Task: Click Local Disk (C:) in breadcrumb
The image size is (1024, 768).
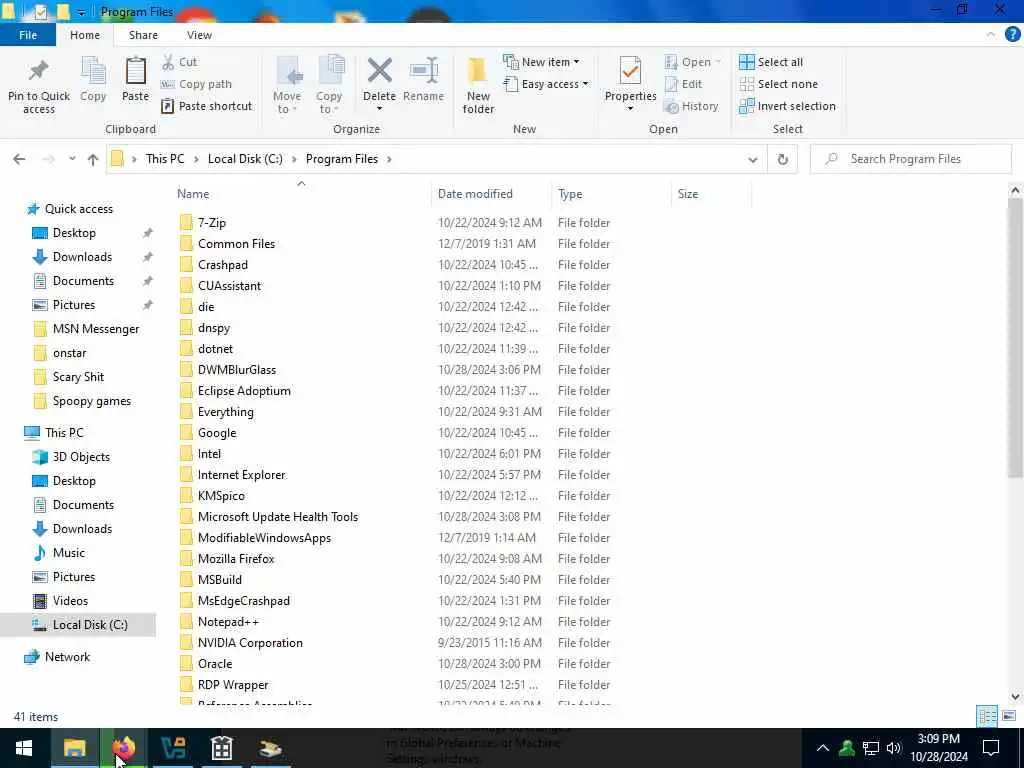Action: 245,159
